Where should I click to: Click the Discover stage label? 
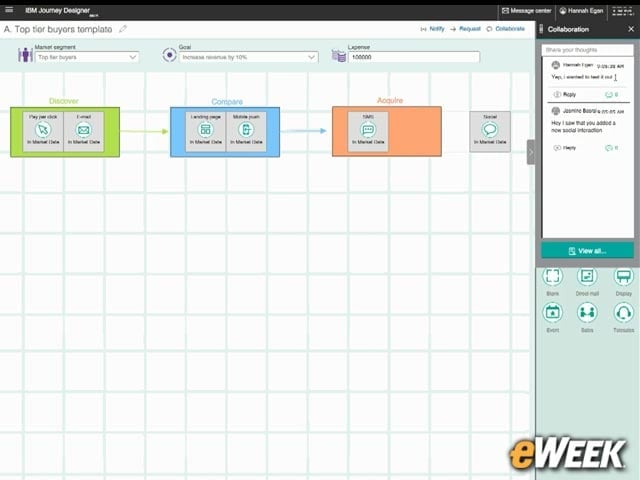click(x=64, y=101)
